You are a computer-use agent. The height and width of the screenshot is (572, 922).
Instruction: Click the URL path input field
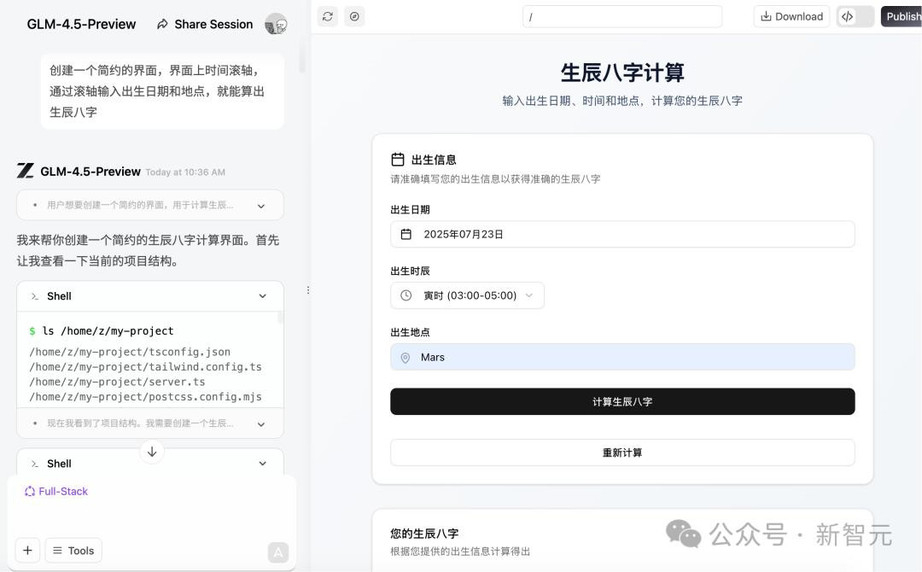[622, 16]
